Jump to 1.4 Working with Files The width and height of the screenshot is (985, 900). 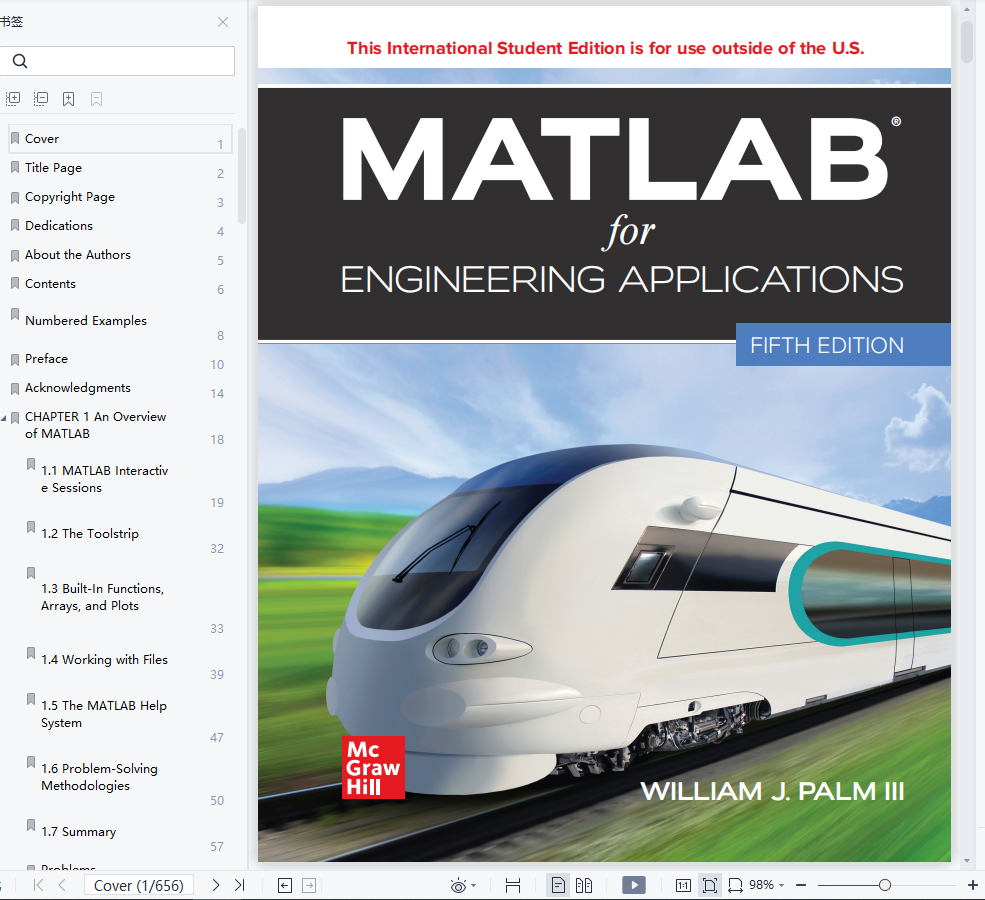click(x=104, y=659)
